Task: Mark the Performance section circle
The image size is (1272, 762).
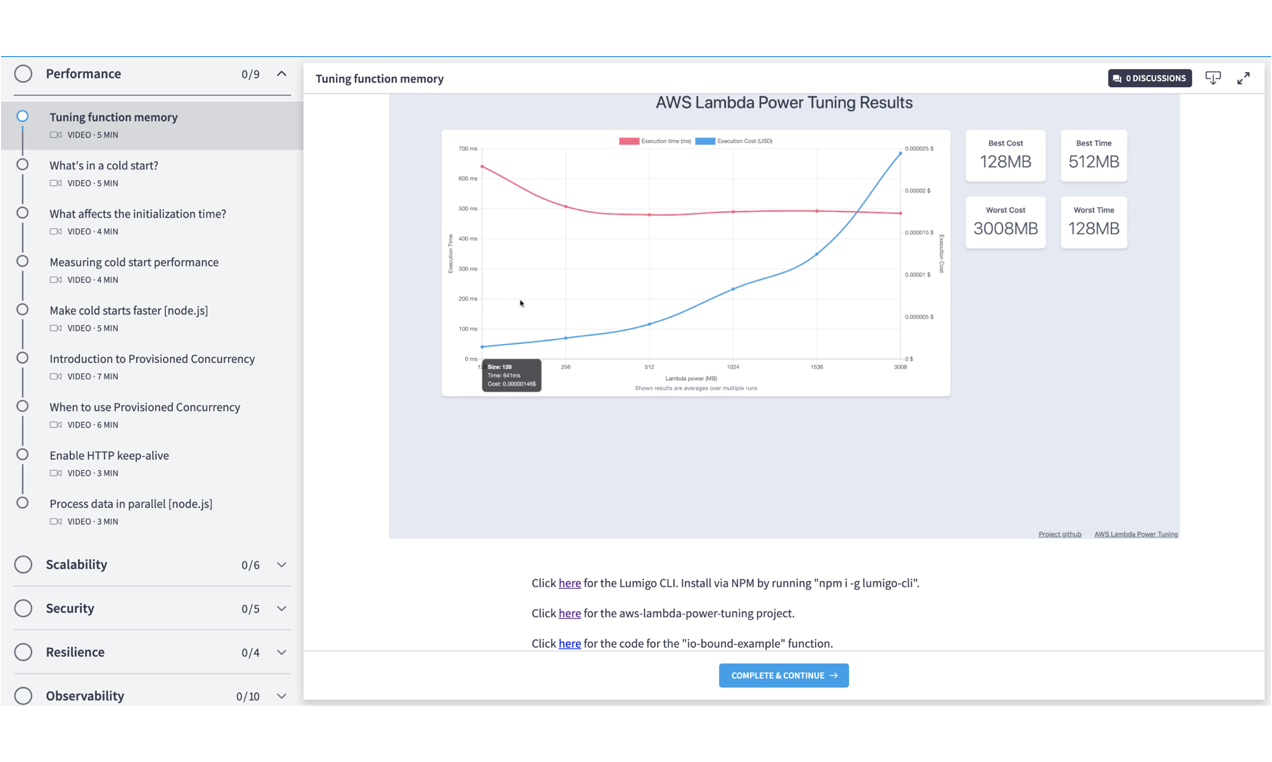Action: pyautogui.click(x=23, y=74)
